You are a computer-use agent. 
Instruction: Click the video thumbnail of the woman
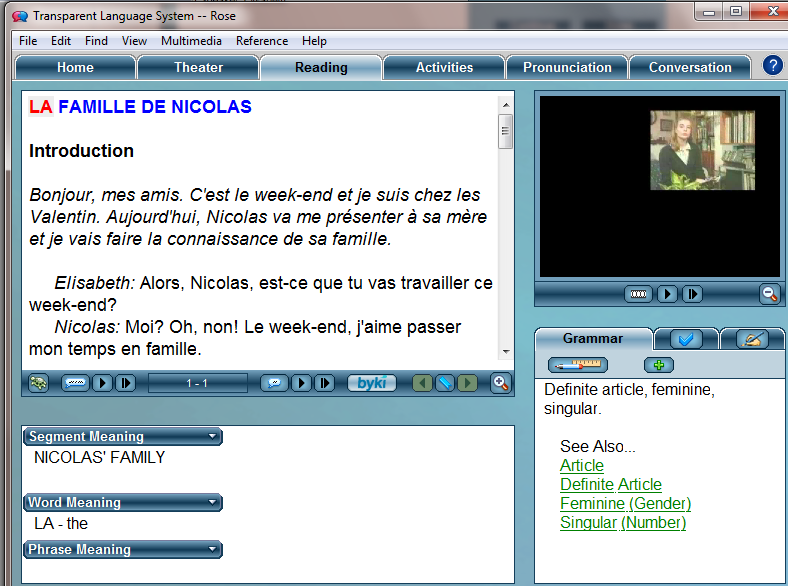pyautogui.click(x=702, y=150)
